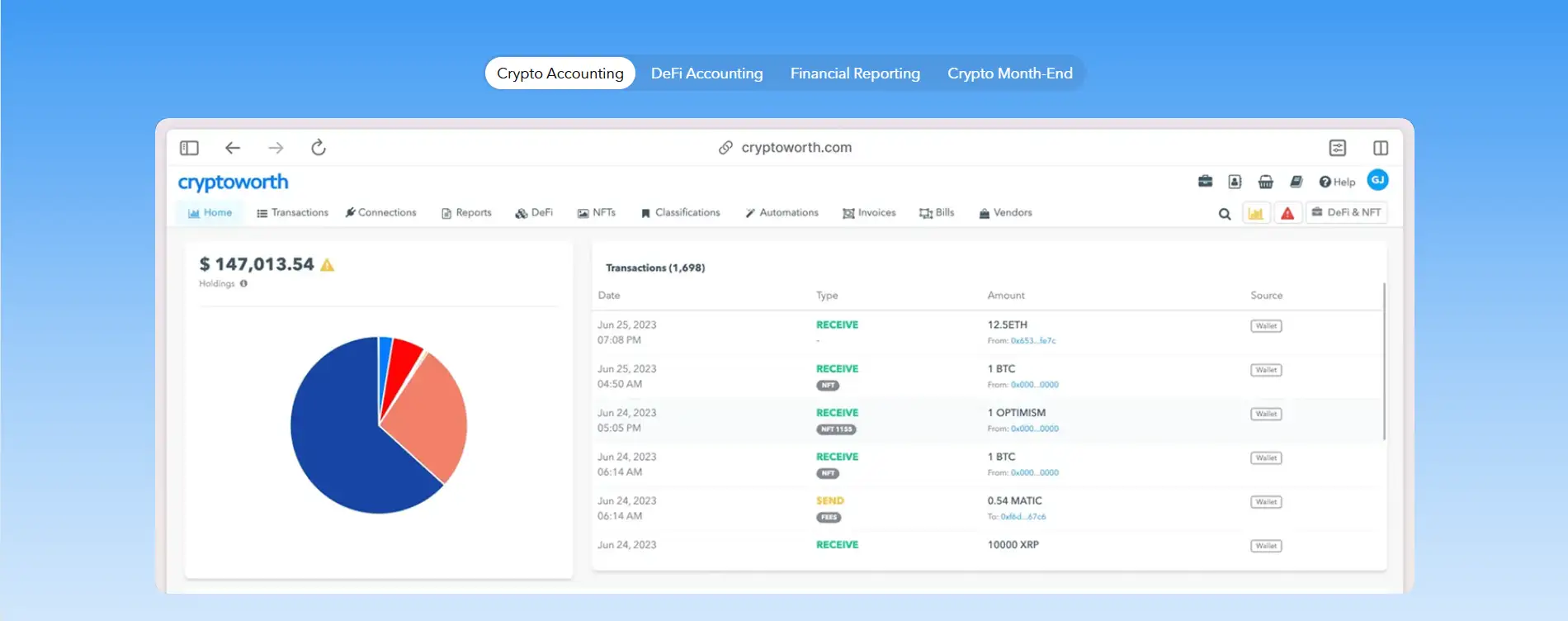Screen dimensions: 1568x621
Task: Select the Financial Reporting tab
Action: (x=855, y=73)
